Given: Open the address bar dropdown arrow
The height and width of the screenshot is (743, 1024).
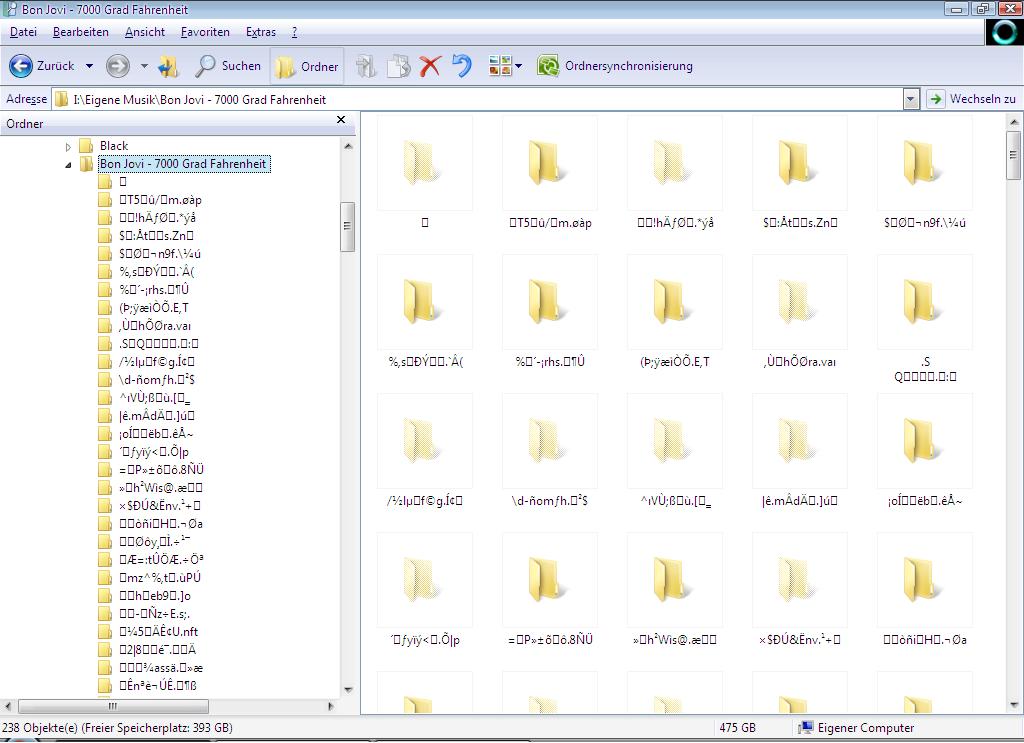Looking at the screenshot, I should tap(910, 99).
